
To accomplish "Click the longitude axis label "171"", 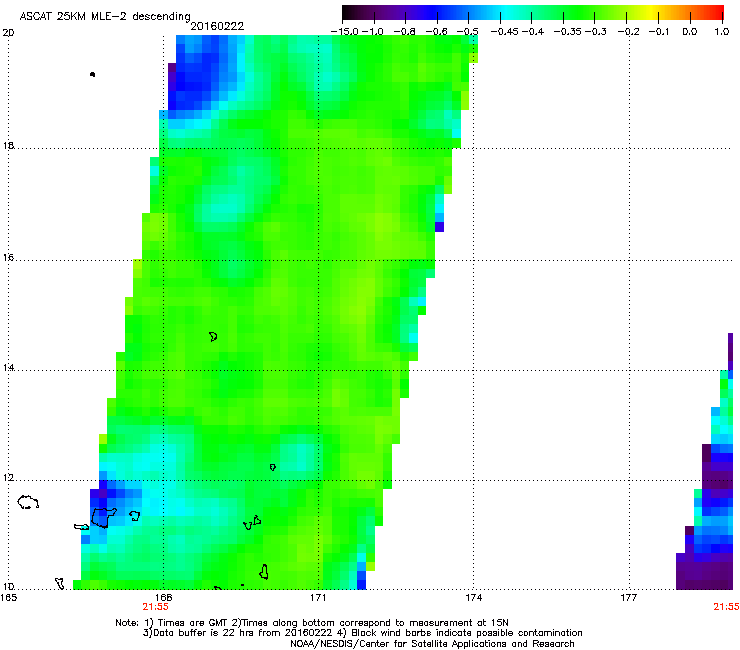I will click(x=318, y=598).
